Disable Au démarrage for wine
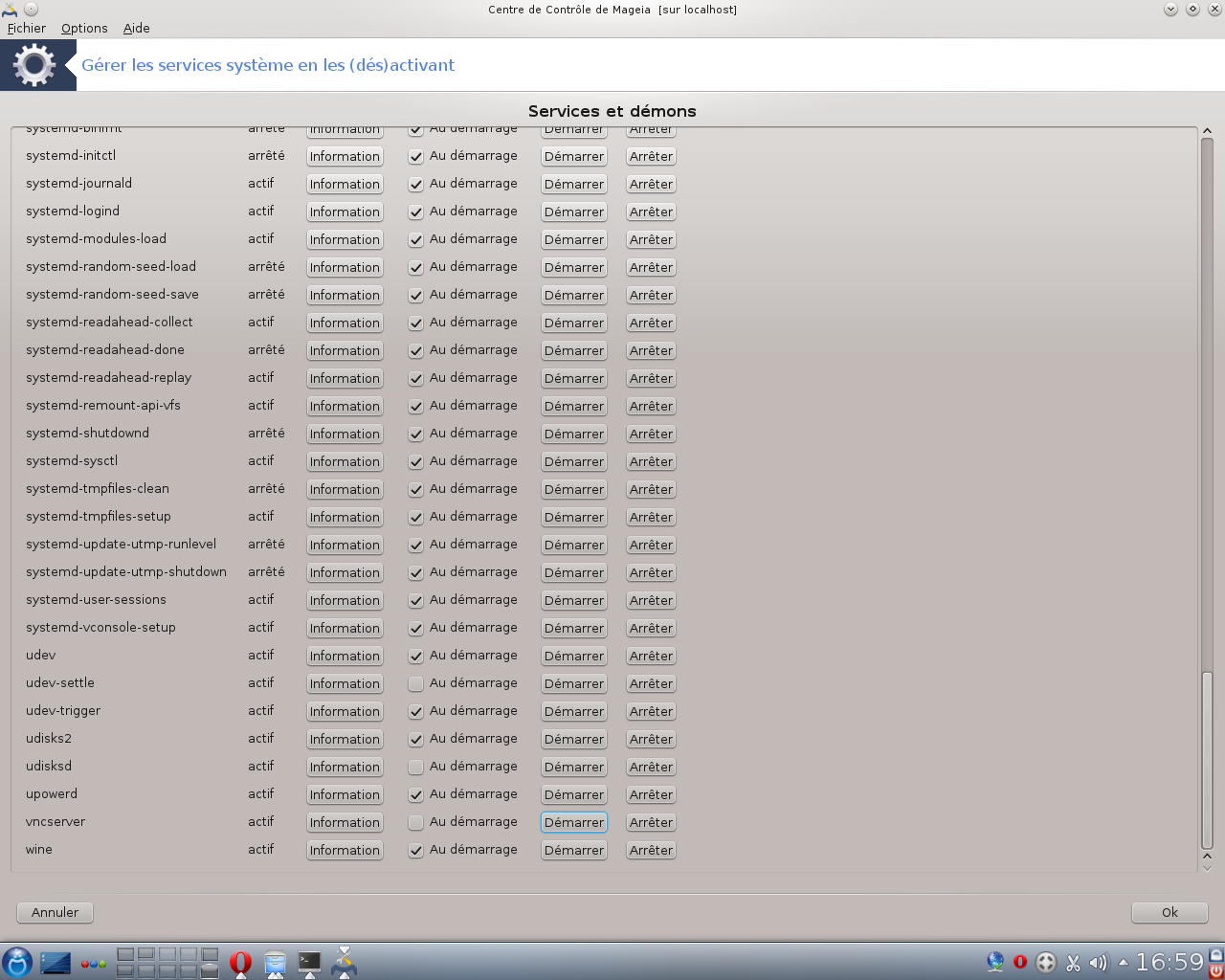The height and width of the screenshot is (980, 1225). (x=415, y=850)
